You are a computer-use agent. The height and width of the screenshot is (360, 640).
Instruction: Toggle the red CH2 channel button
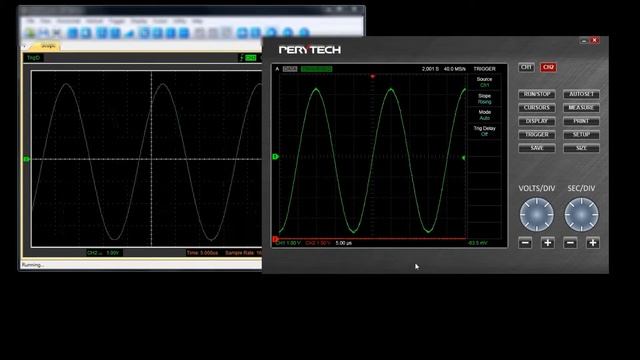[548, 67]
